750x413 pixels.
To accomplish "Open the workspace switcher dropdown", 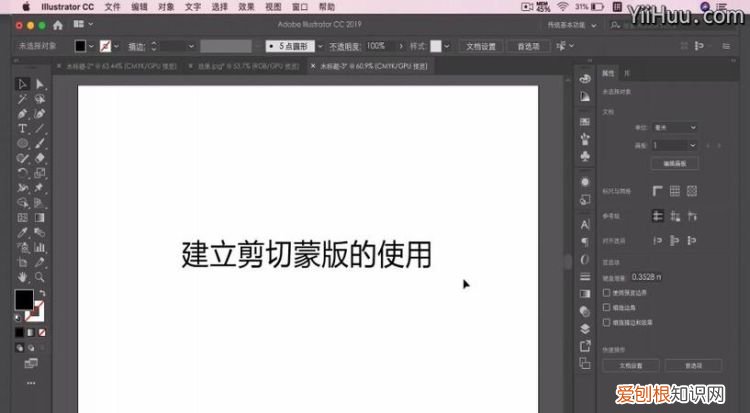I will pyautogui.click(x=572, y=25).
